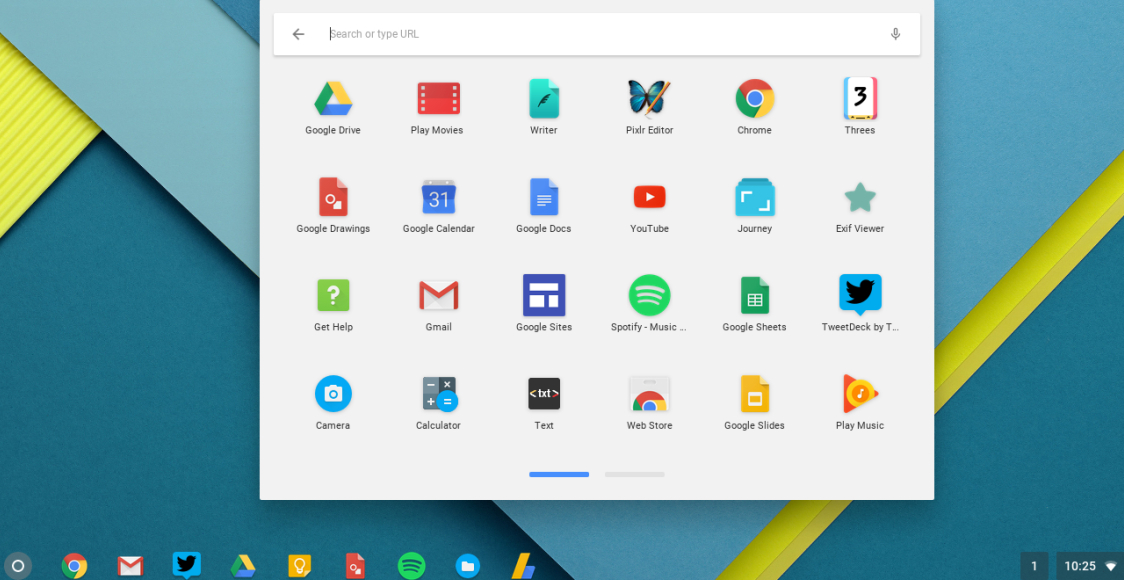
Task: Launch the Play Movies app
Action: click(438, 99)
